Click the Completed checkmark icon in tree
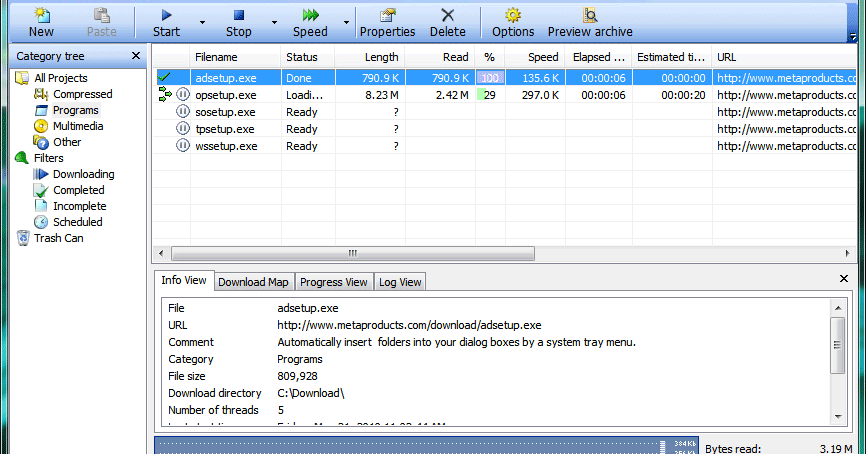 [41, 191]
